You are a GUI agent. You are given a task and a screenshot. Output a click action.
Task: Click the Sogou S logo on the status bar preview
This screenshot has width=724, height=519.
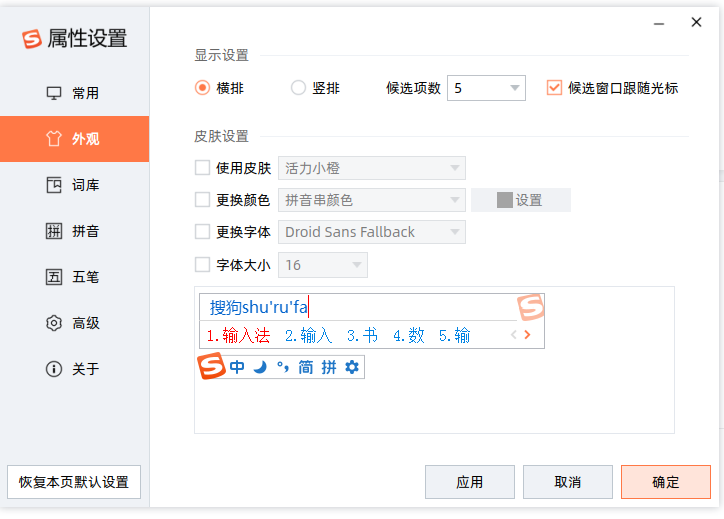(211, 366)
